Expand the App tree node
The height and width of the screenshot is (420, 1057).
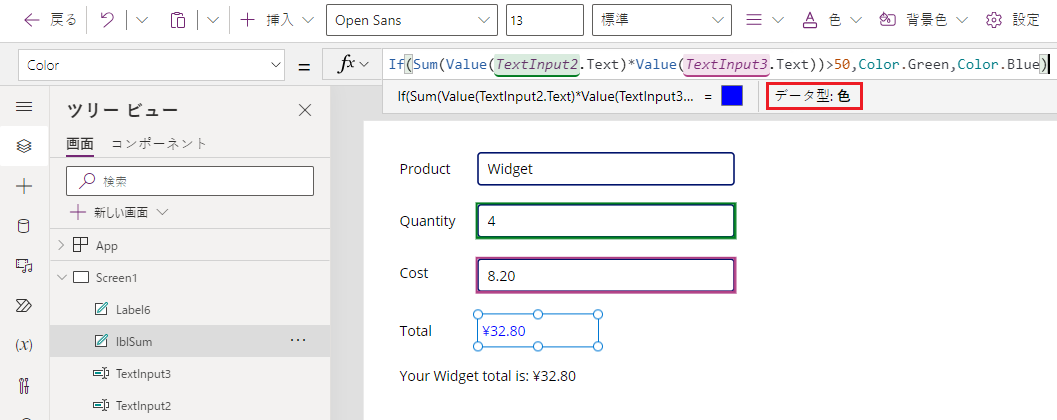pos(62,246)
